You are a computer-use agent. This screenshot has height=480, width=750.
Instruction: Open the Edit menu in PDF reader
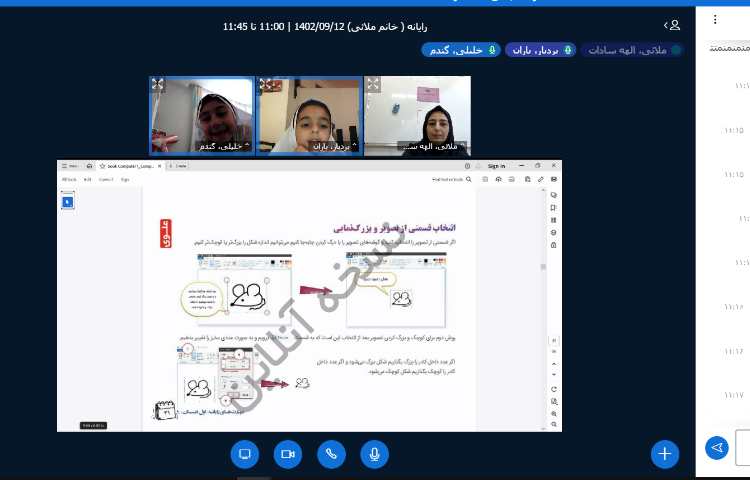pos(88,179)
